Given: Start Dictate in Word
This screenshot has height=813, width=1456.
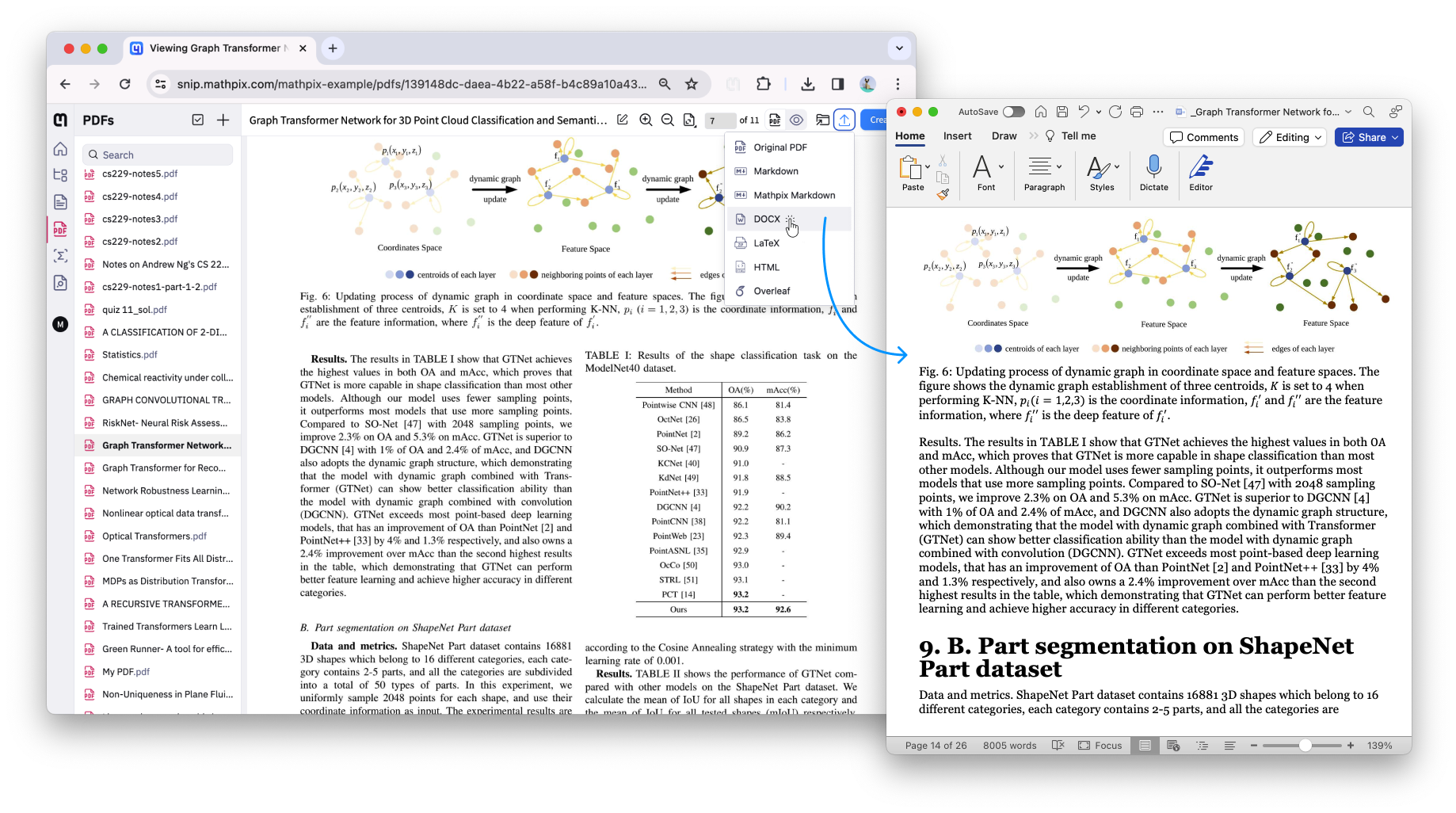Looking at the screenshot, I should point(1153,173).
